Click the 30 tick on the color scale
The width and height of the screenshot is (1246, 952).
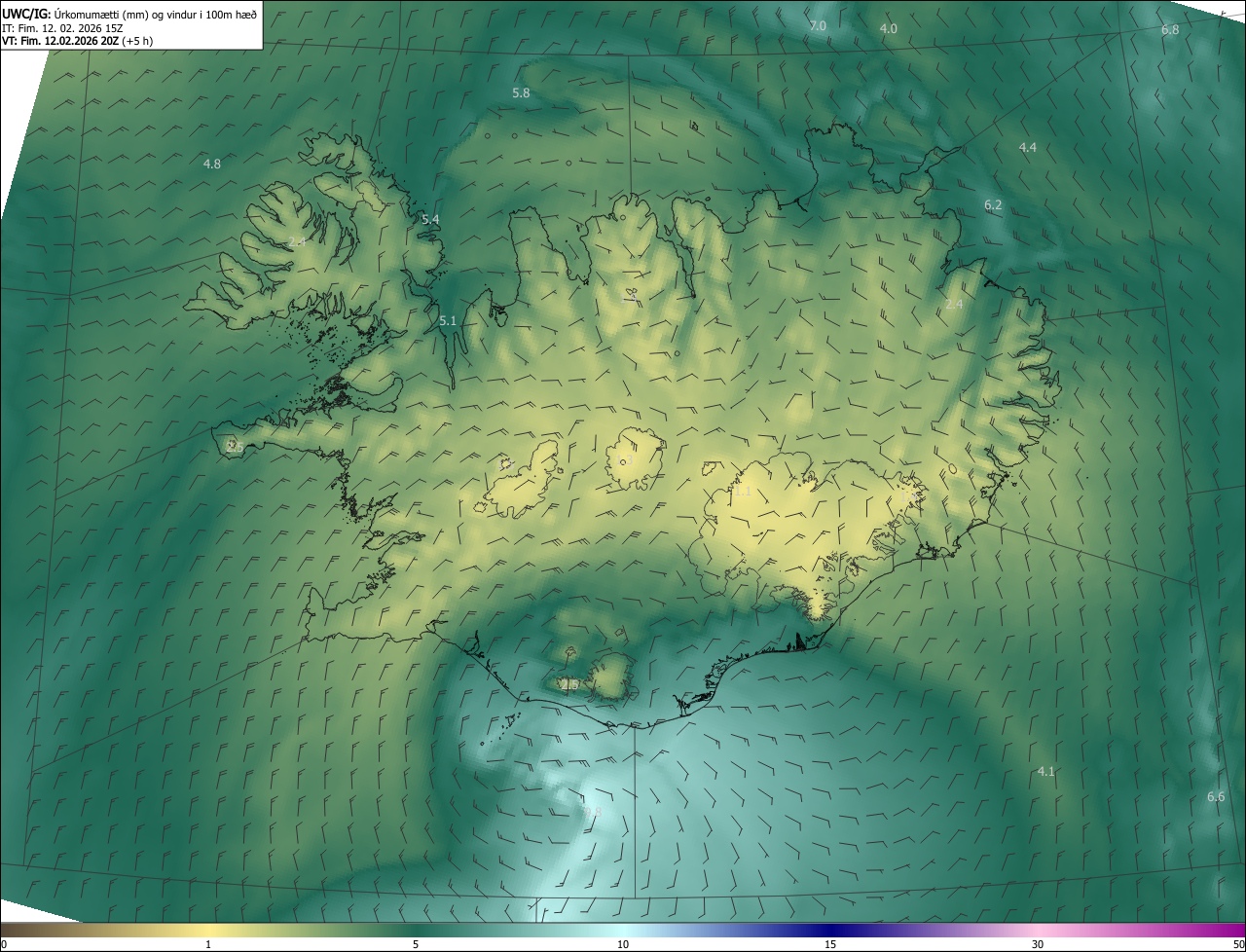click(1038, 944)
